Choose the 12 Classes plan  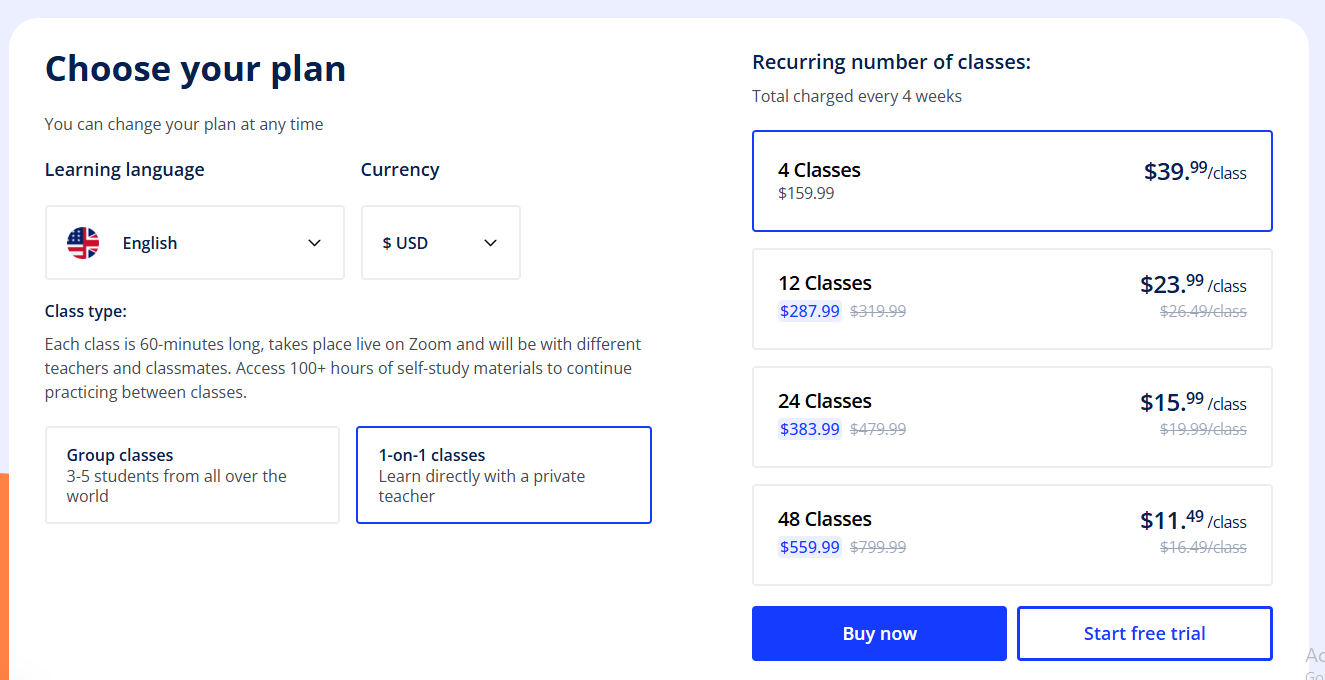1010,299
